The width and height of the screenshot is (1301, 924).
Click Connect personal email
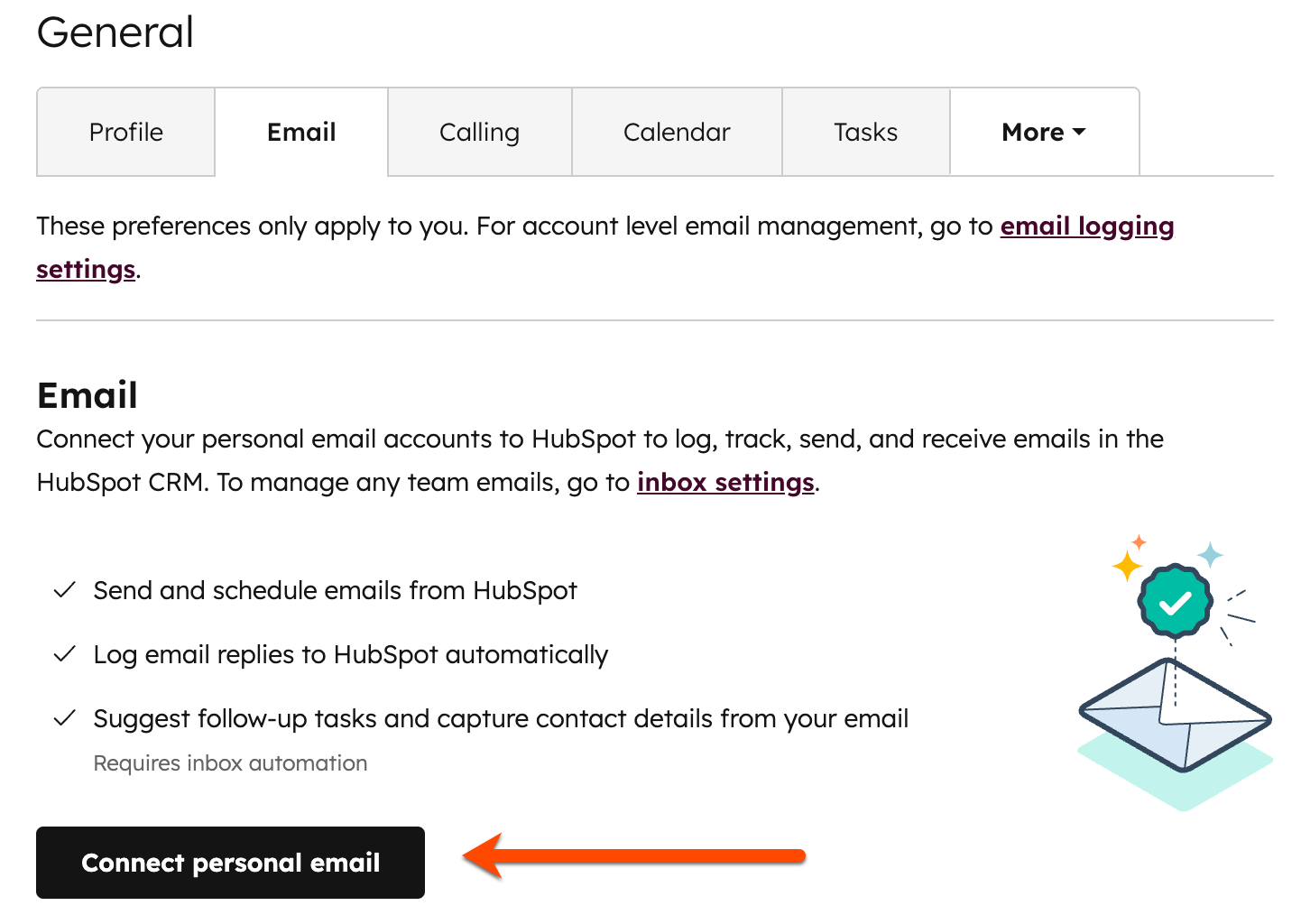coord(230,862)
